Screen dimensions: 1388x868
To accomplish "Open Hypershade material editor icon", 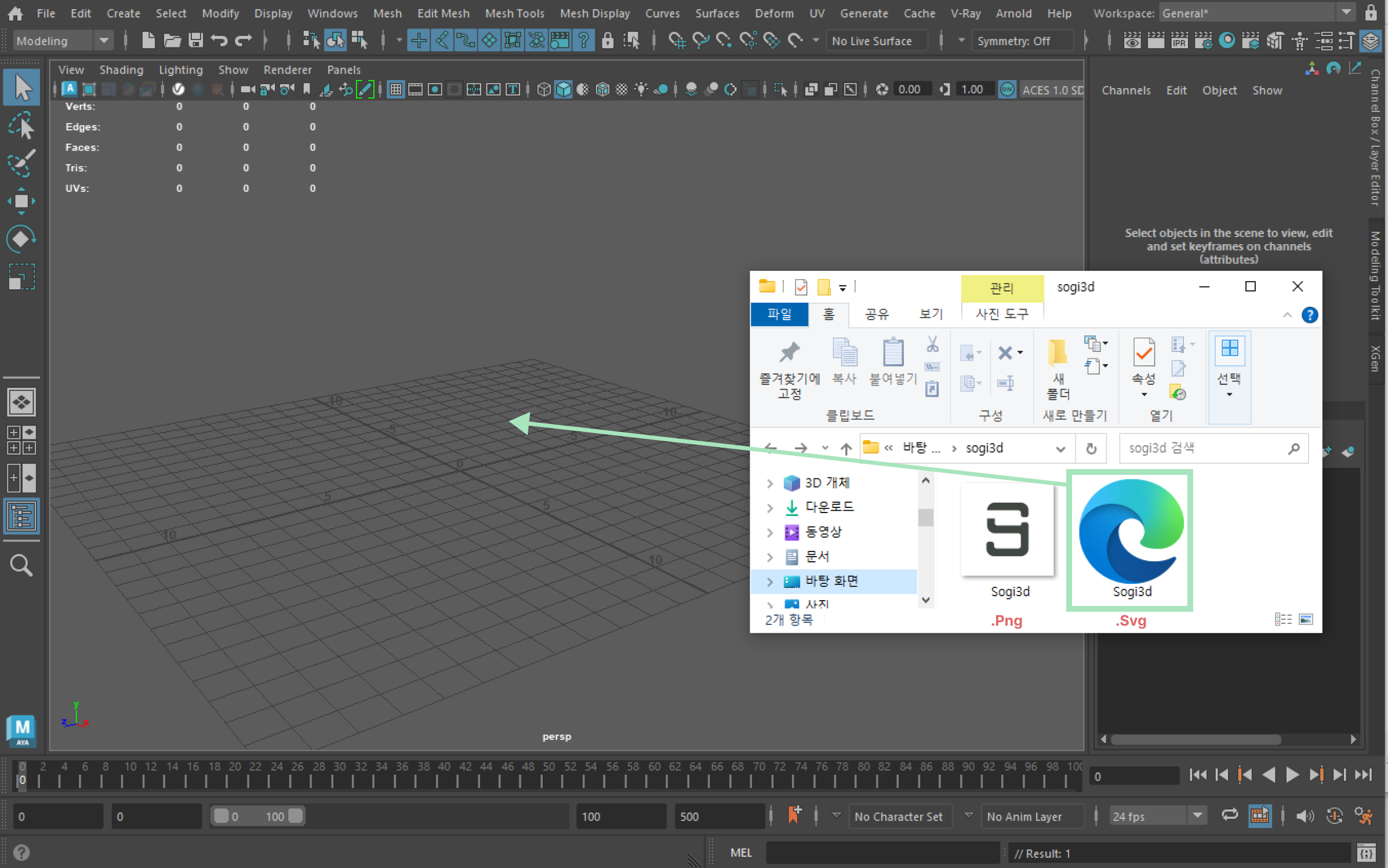I will (1227, 41).
